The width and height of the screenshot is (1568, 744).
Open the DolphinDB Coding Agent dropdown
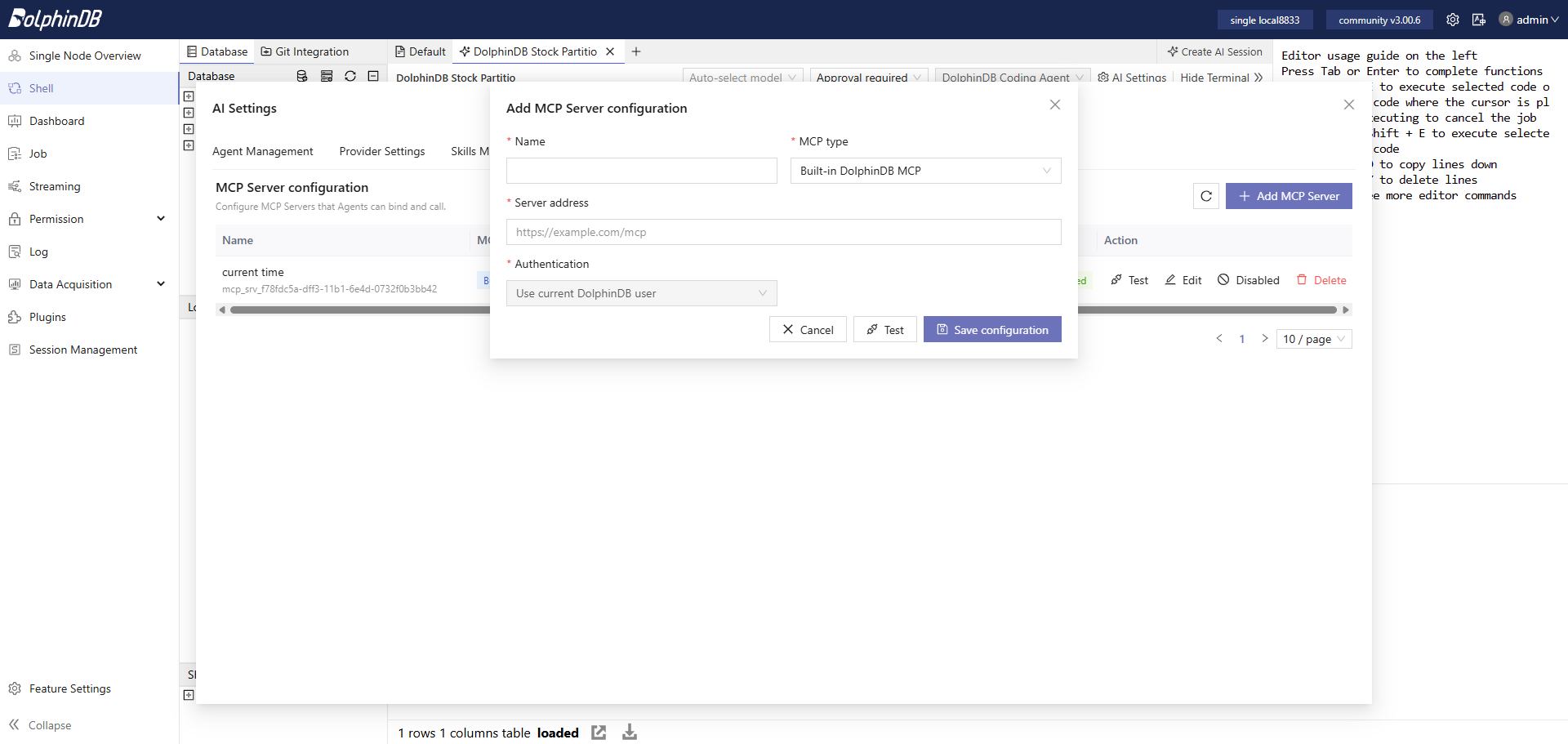(1013, 77)
